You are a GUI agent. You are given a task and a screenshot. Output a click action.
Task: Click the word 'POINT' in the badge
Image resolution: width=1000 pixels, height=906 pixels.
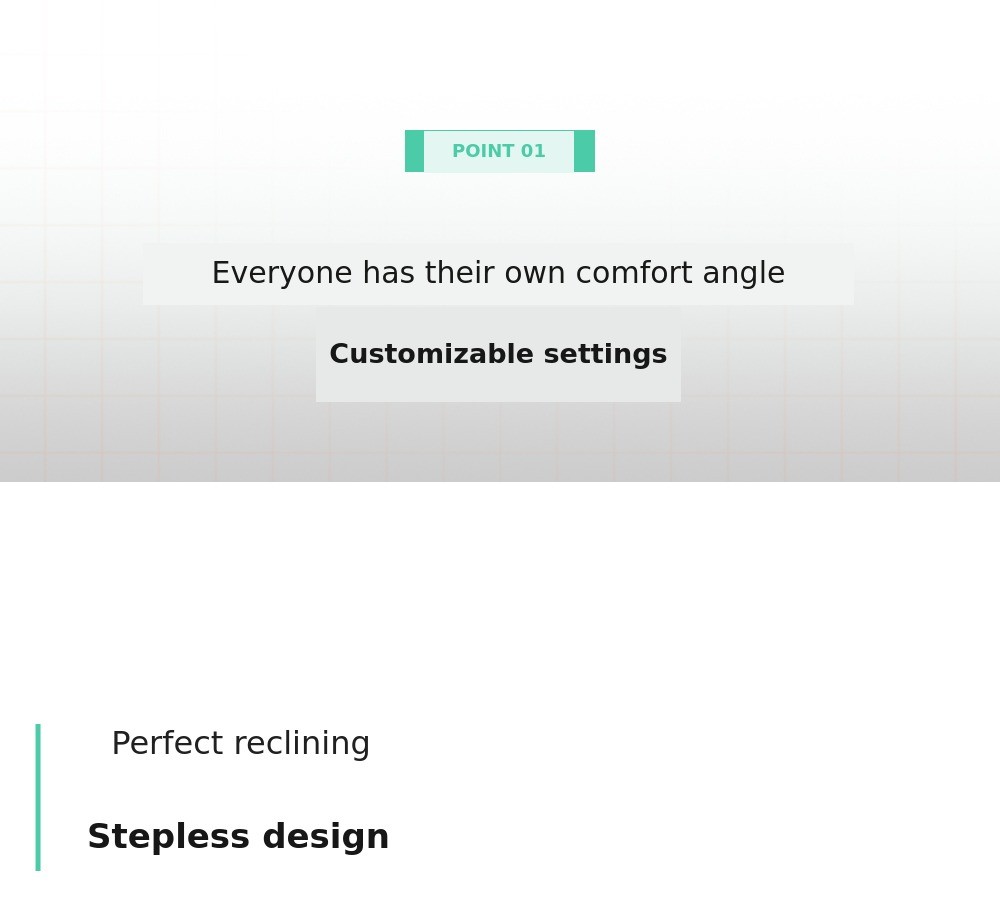483,152
